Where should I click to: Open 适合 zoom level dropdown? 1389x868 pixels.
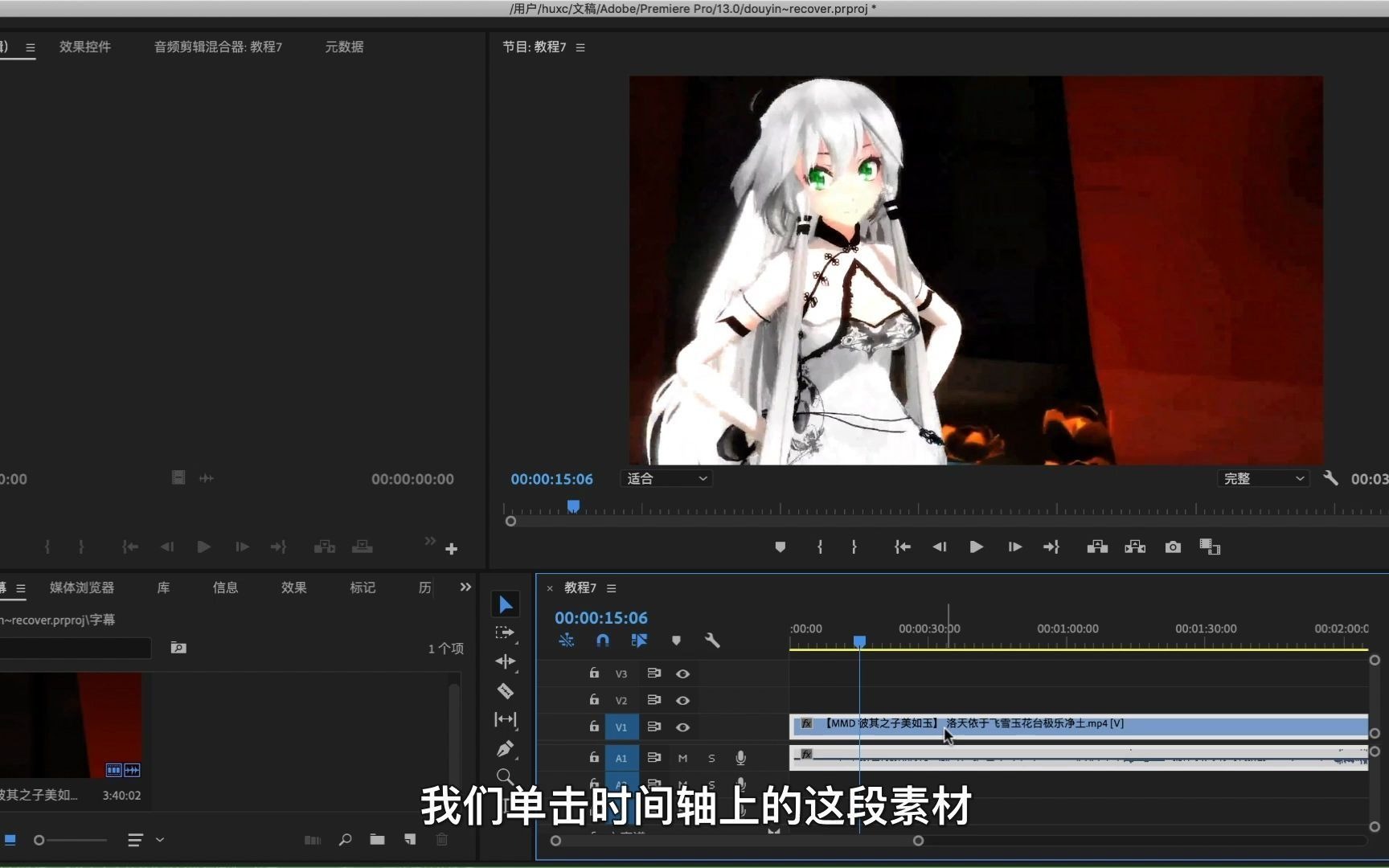pos(666,478)
